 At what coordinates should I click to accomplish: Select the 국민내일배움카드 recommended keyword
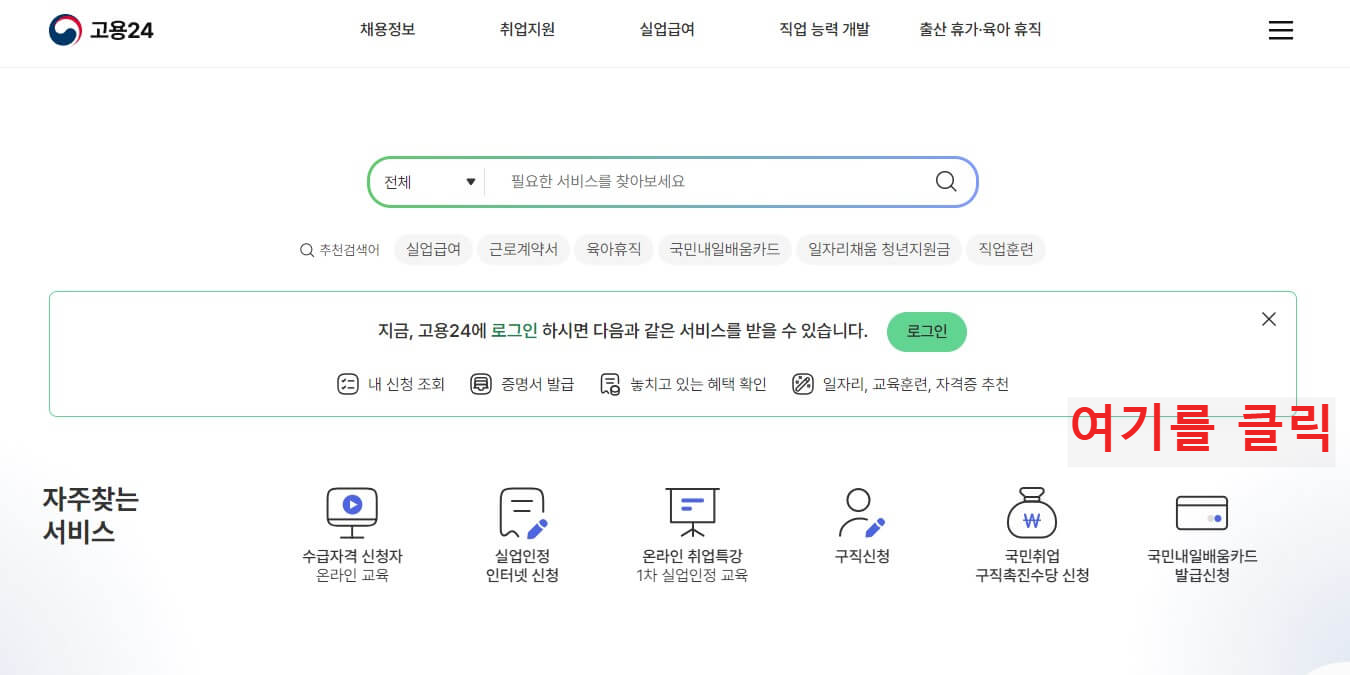(x=725, y=249)
